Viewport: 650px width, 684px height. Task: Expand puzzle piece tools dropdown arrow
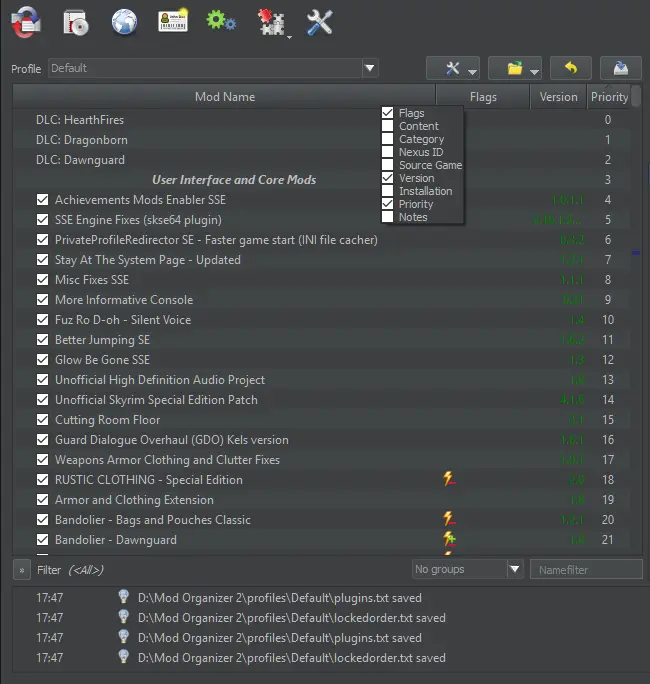pos(289,38)
